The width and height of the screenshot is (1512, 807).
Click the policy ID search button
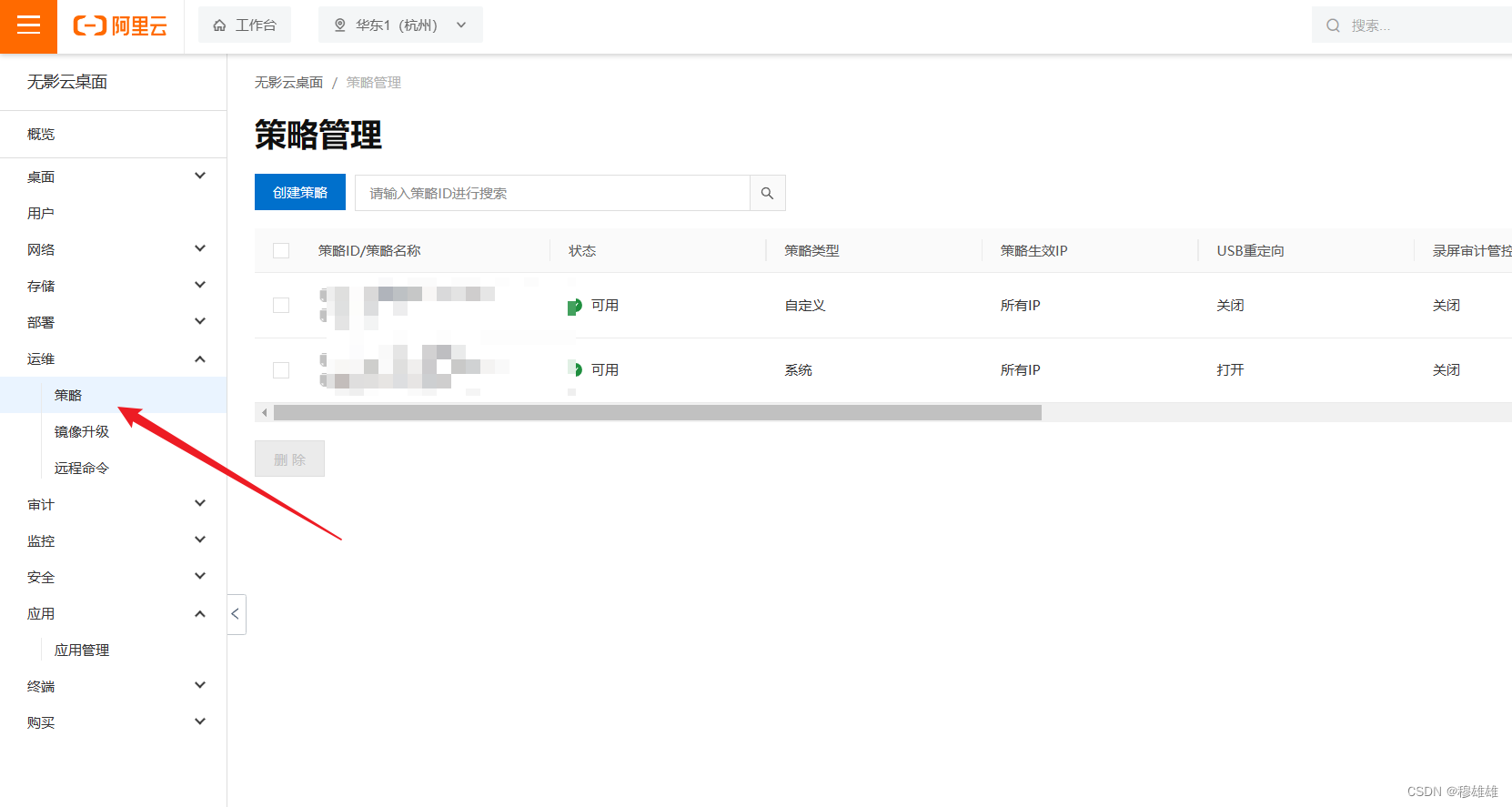(x=767, y=193)
